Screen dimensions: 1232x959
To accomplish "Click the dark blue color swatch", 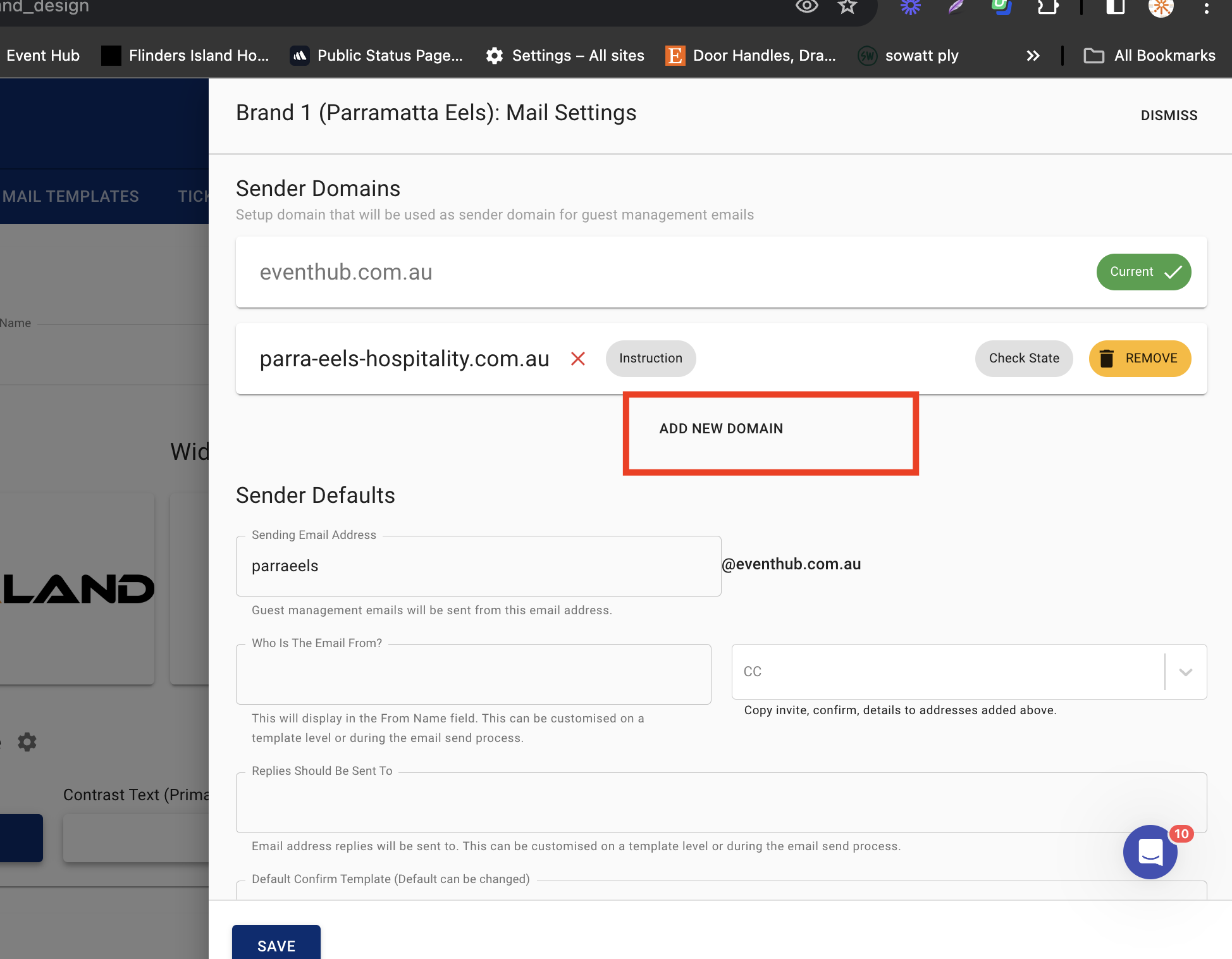I will pos(21,838).
